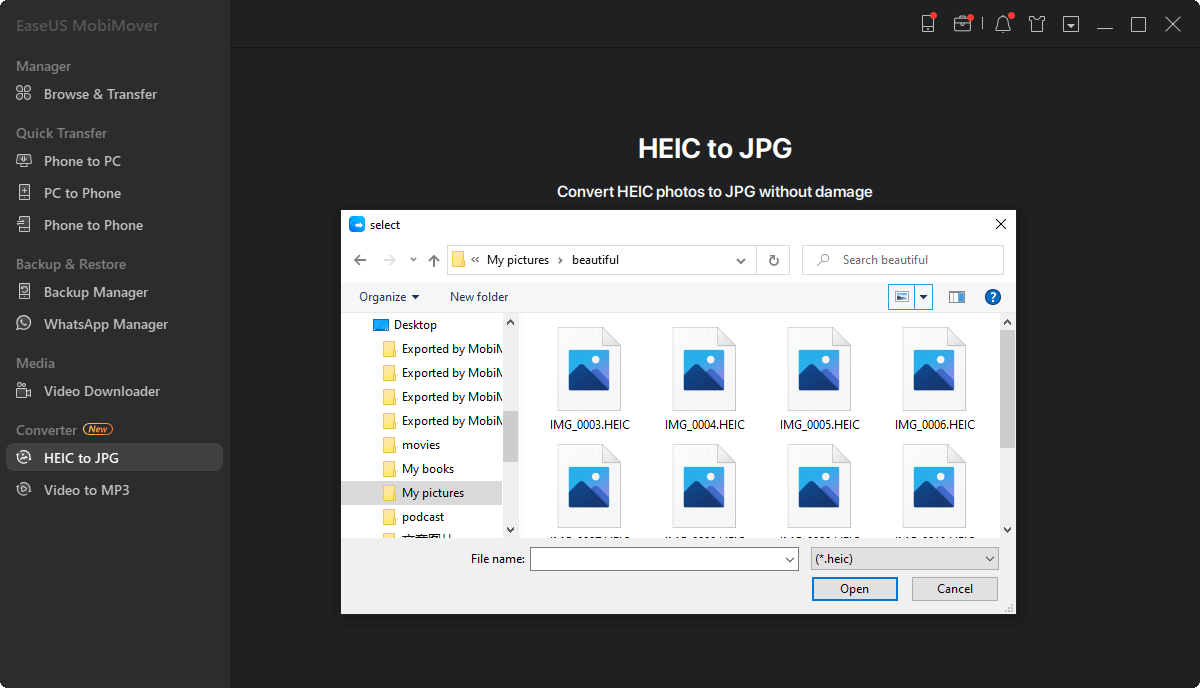Image resolution: width=1200 pixels, height=688 pixels.
Task: Create a New folder
Action: (x=479, y=297)
